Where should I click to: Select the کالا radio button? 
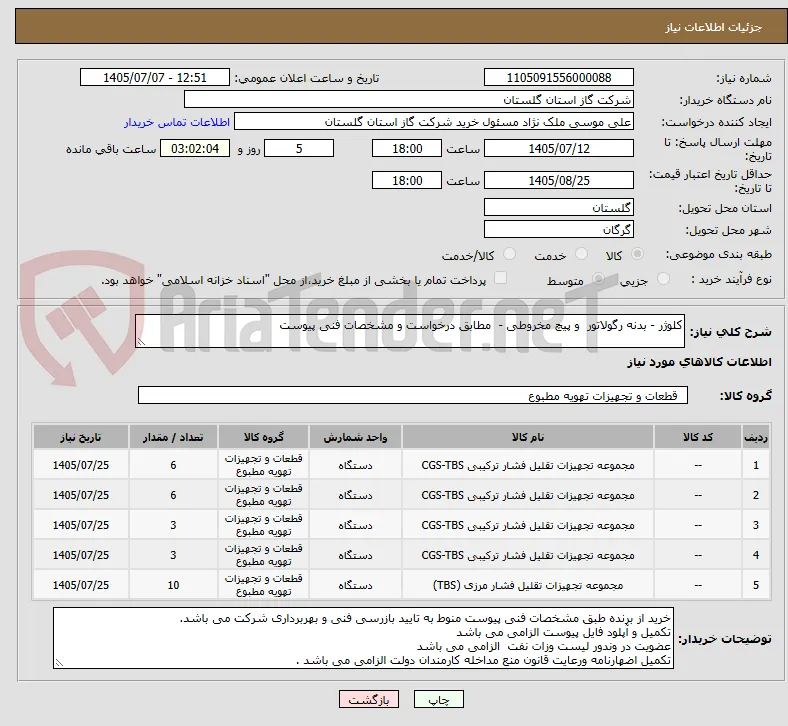[637, 254]
